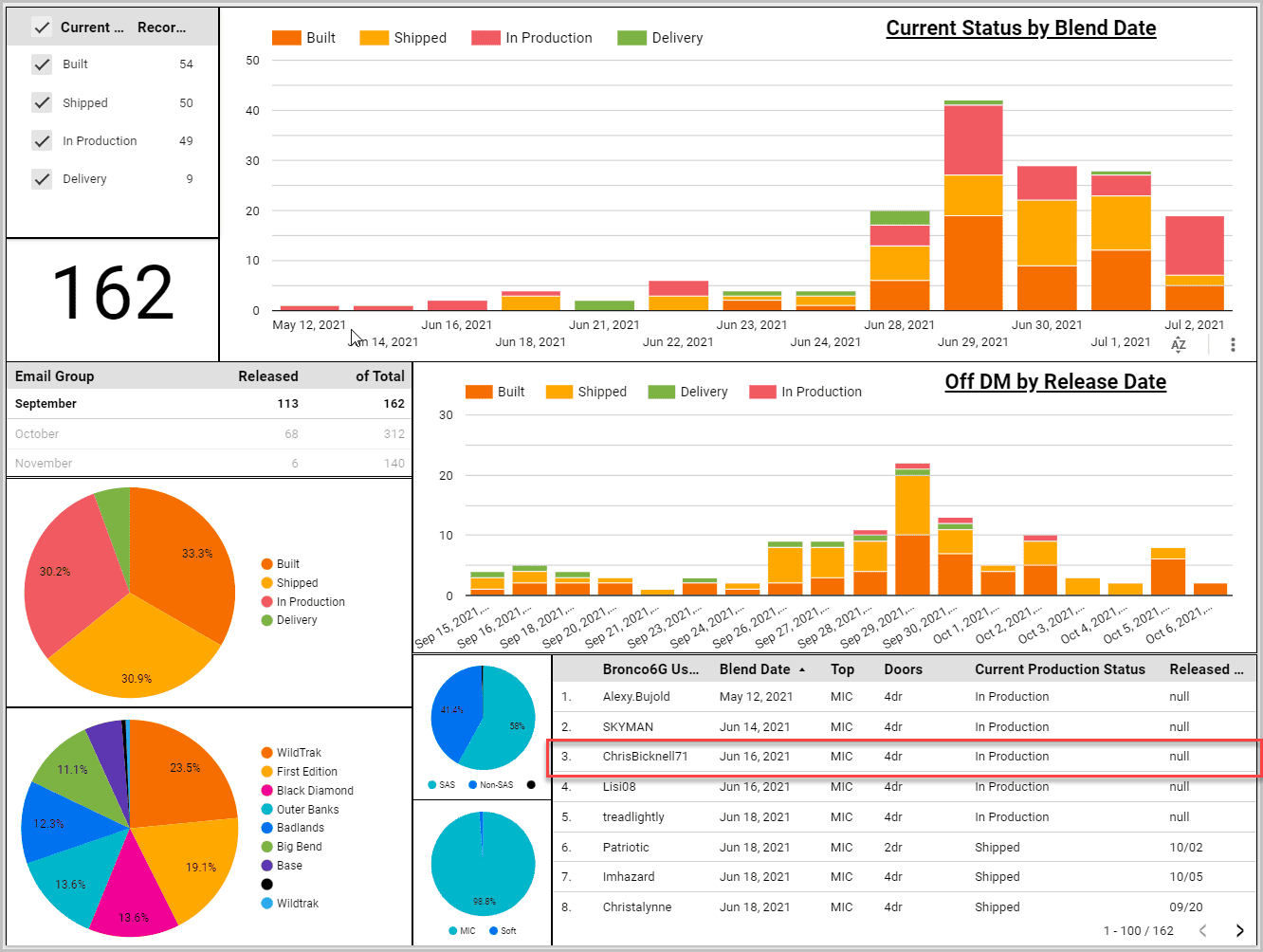Go to previous page of table results

[x=1202, y=931]
